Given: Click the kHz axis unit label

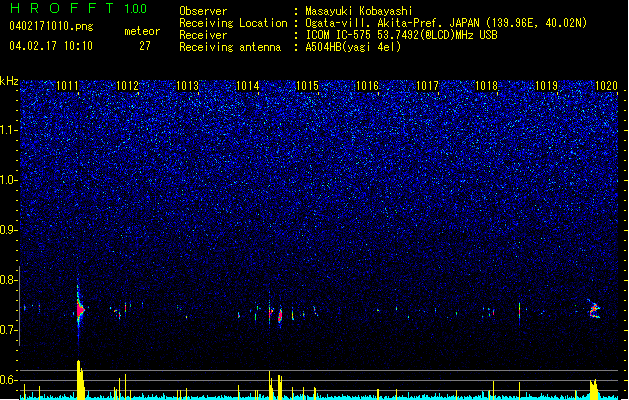Looking at the screenshot, I should (x=9, y=81).
